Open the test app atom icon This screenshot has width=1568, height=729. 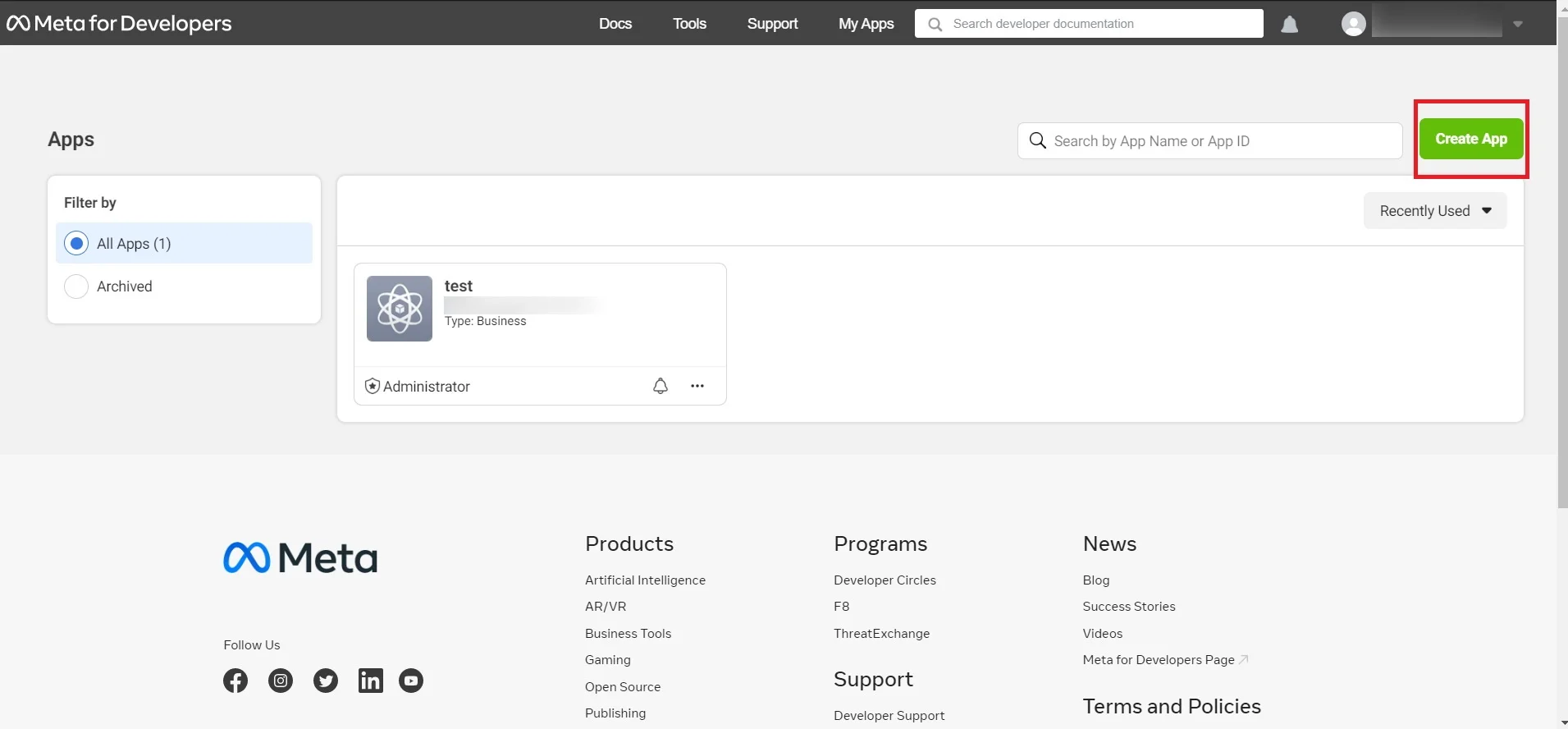click(400, 309)
